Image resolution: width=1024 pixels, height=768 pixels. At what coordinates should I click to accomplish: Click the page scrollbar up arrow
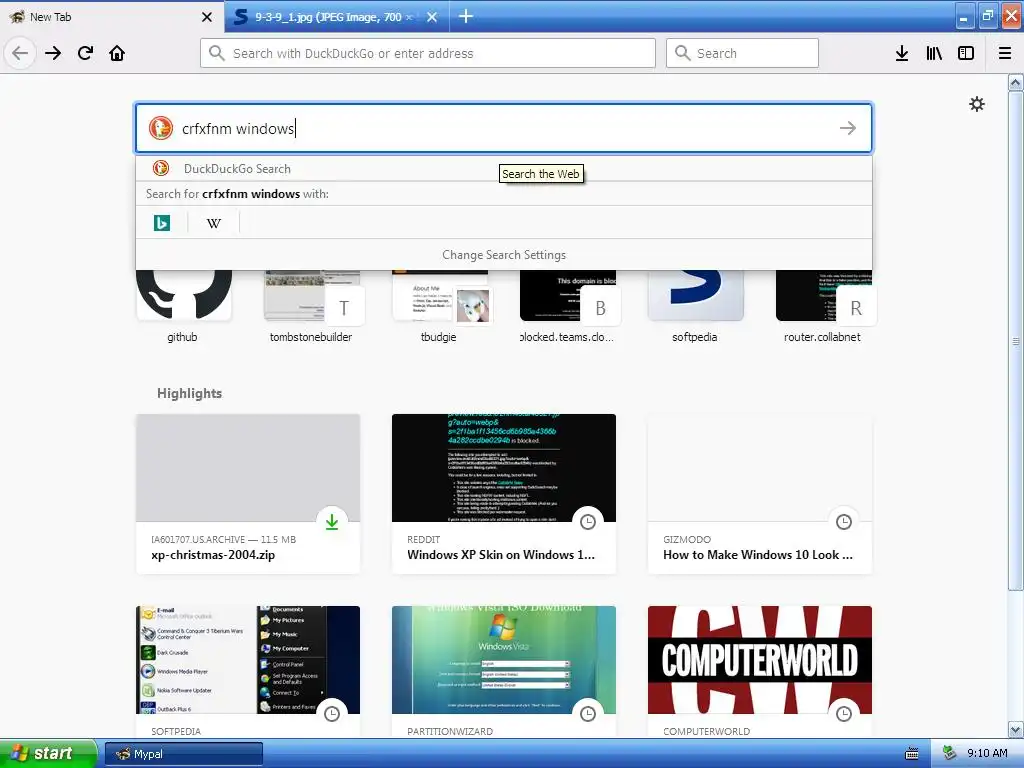click(1016, 83)
